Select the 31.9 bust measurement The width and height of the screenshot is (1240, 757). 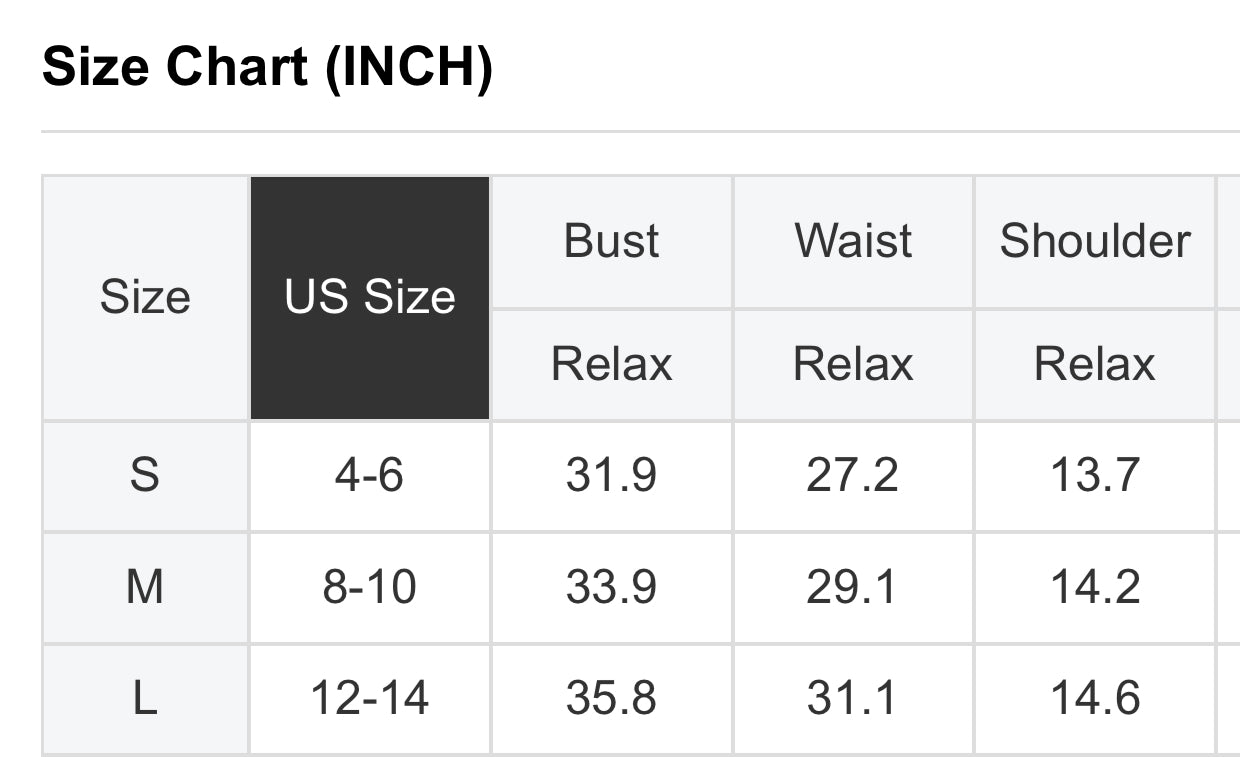611,475
